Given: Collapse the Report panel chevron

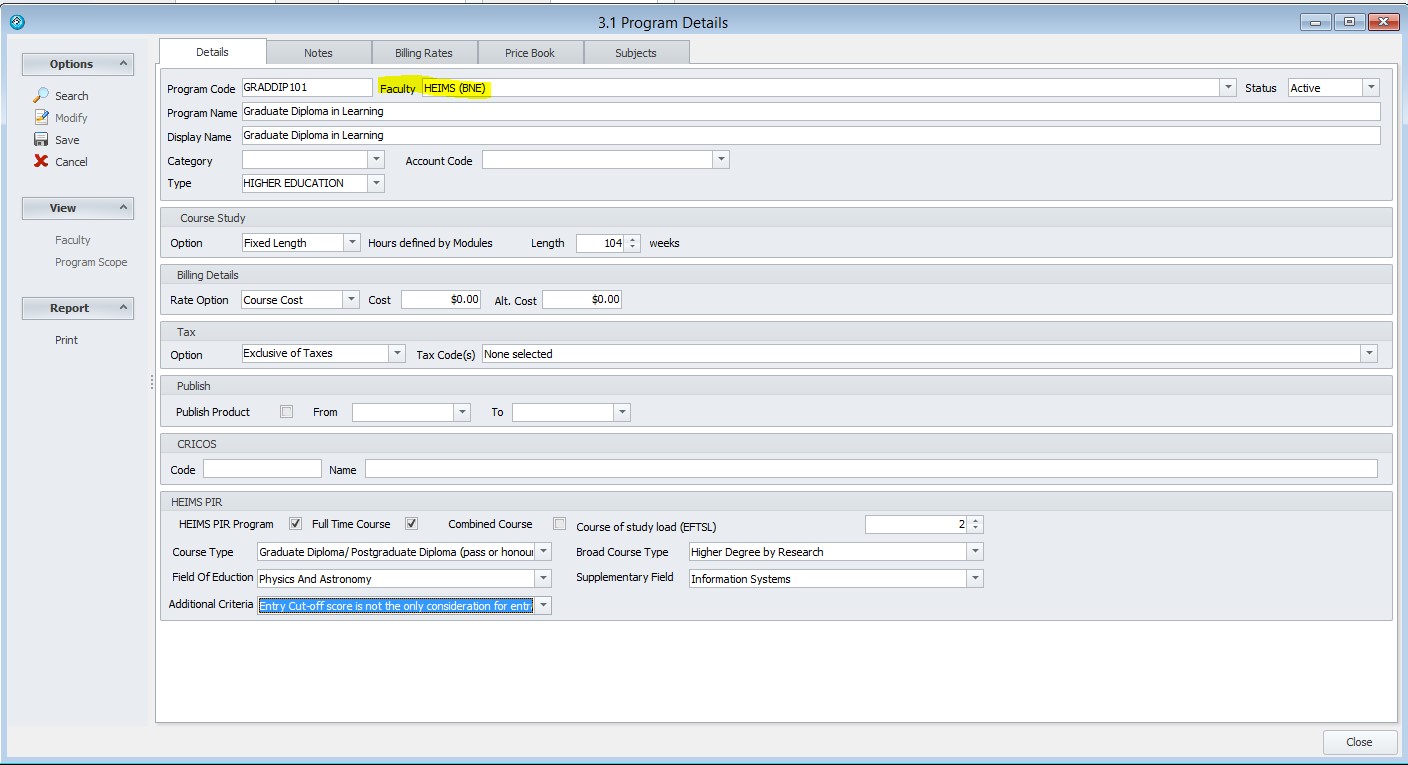Looking at the screenshot, I should [123, 308].
